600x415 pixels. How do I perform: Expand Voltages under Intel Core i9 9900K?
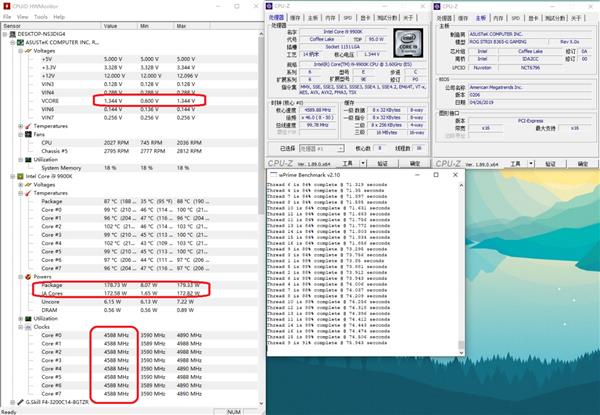tap(21, 185)
